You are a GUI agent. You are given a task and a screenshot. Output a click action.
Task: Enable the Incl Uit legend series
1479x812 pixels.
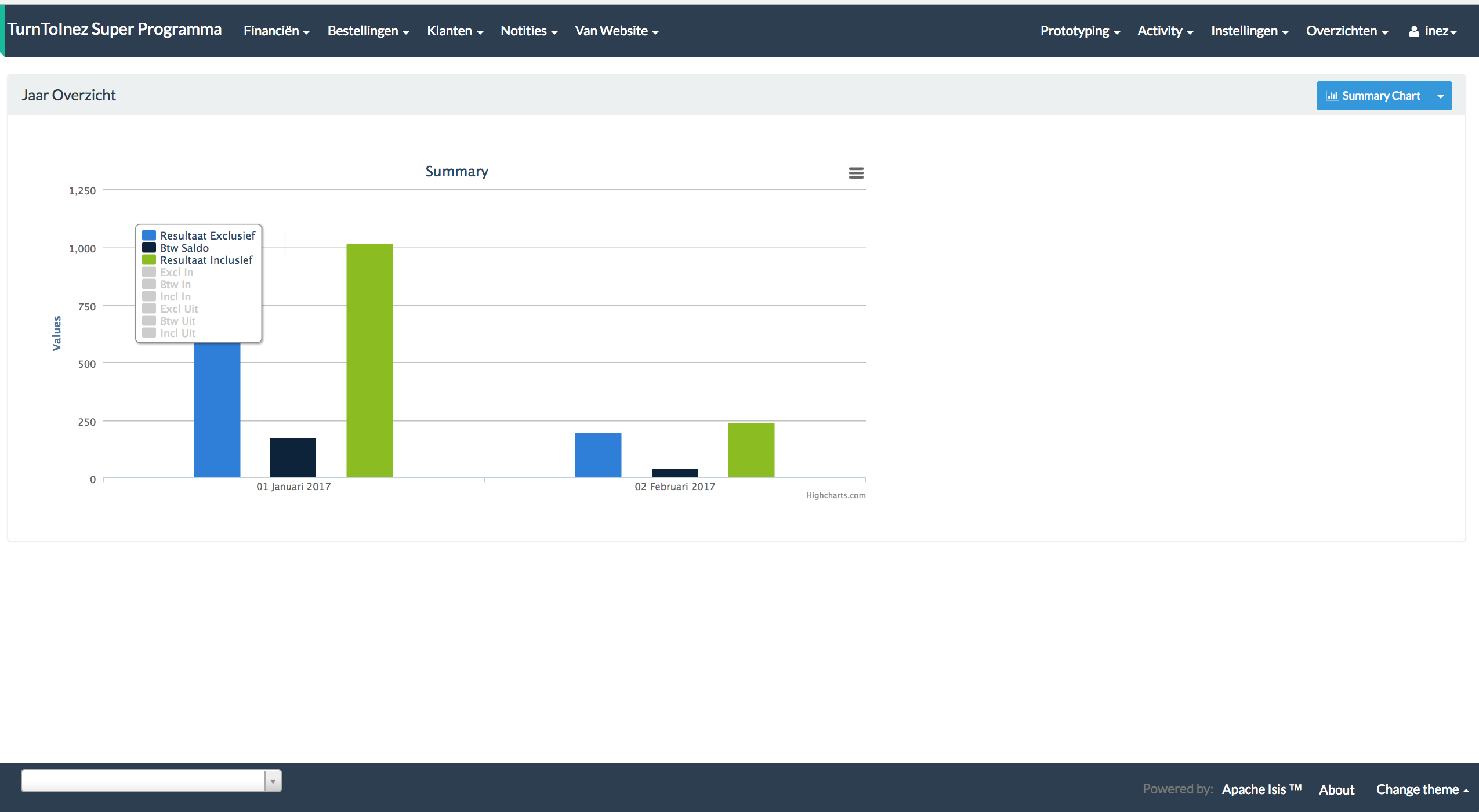point(177,333)
